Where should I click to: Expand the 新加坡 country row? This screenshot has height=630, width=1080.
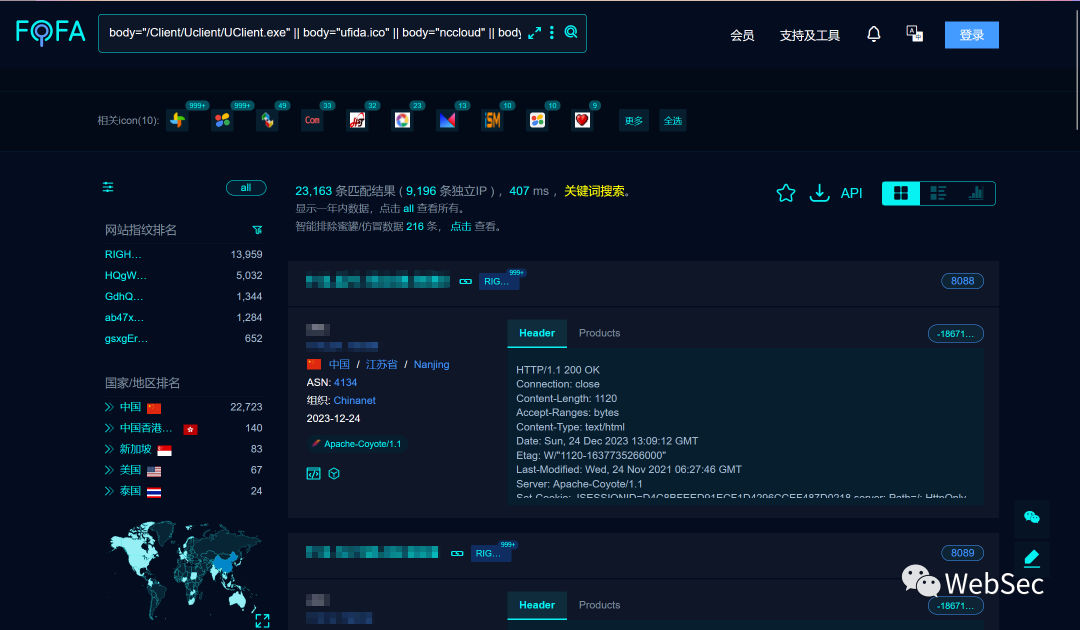click(x=109, y=449)
